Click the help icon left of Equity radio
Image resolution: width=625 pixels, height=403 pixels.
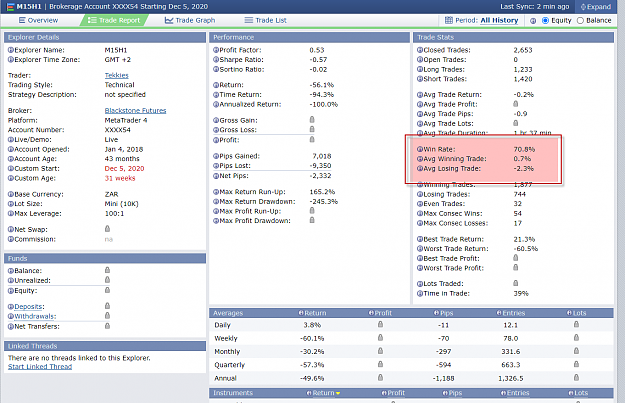point(533,21)
